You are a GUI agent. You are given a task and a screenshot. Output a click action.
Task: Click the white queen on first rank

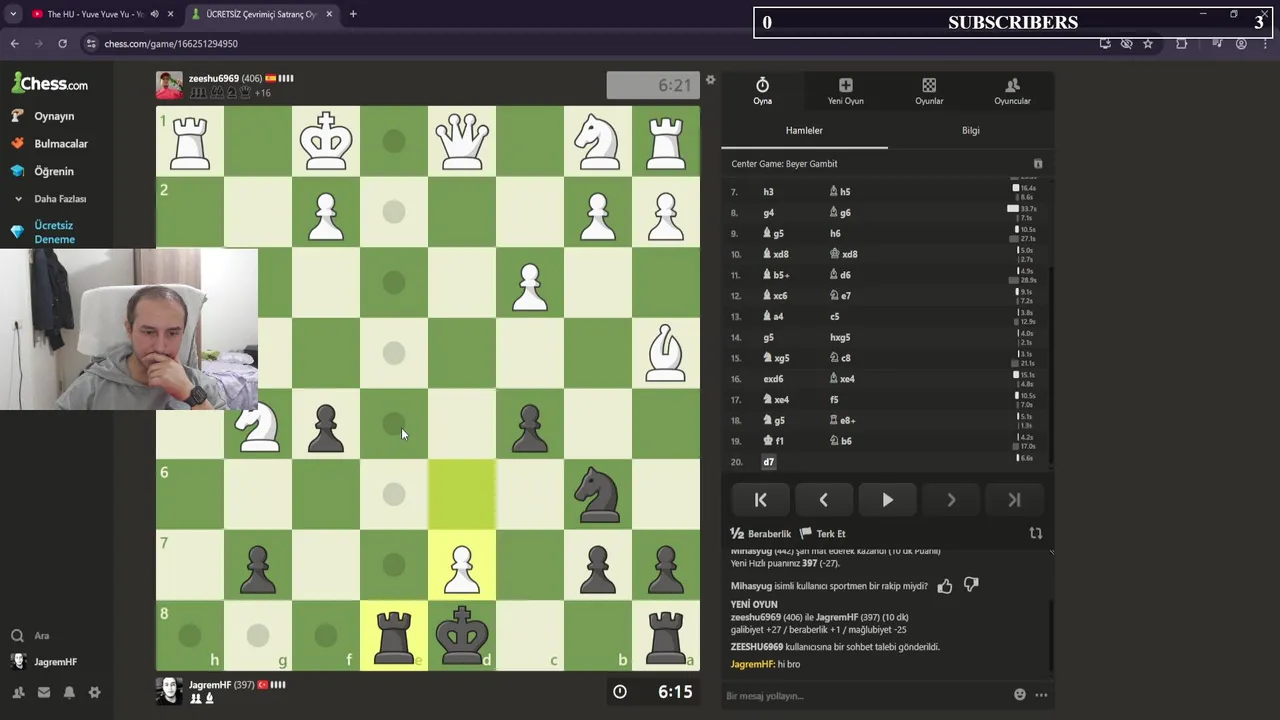(462, 141)
